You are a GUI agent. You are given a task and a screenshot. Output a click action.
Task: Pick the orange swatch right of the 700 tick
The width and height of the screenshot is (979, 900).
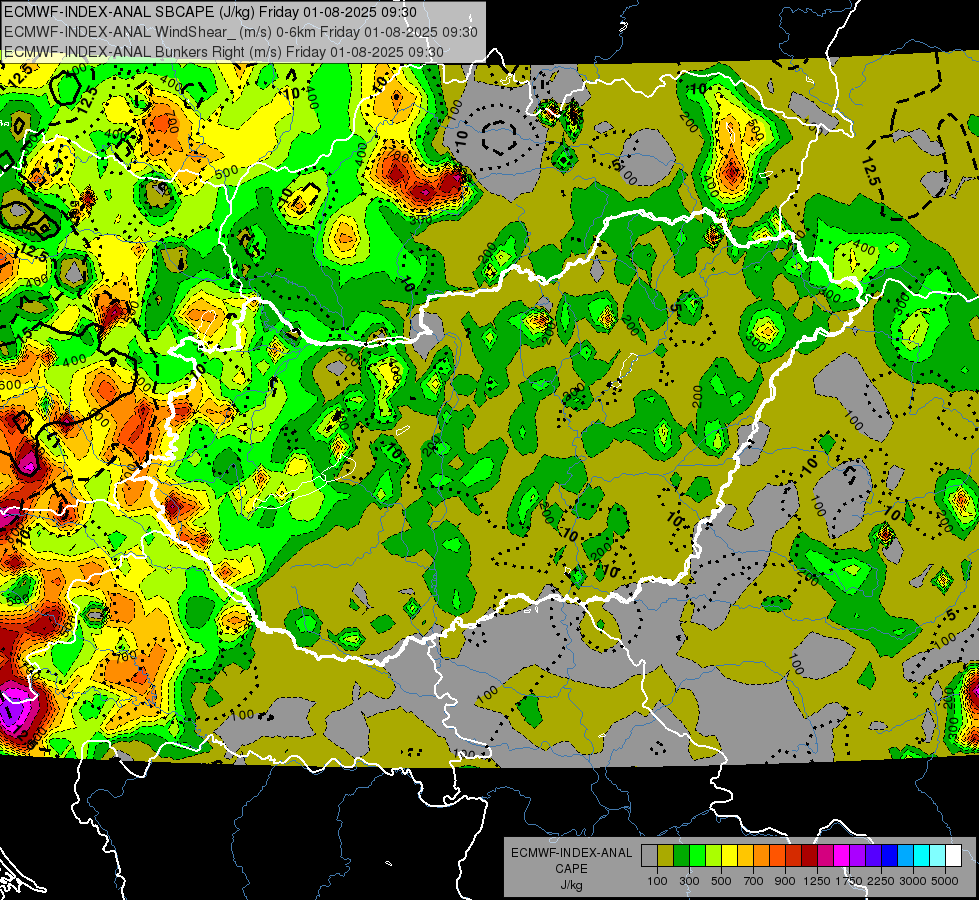tap(762, 856)
